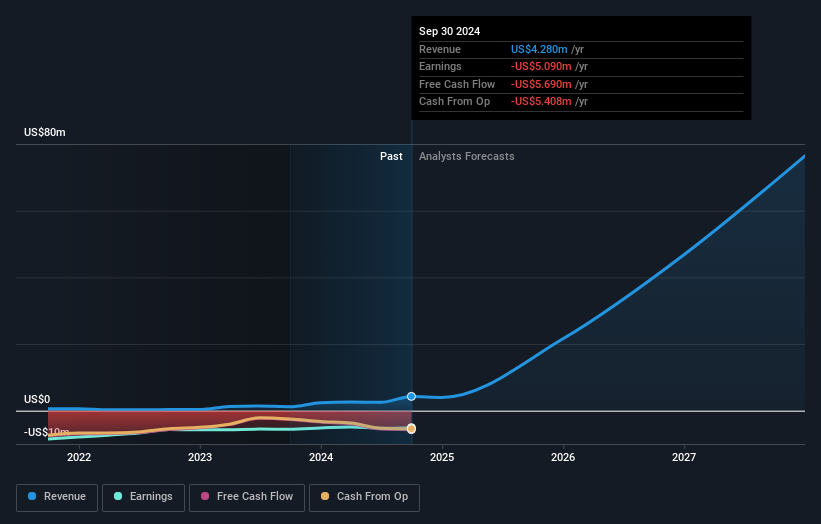Click the 2027 x-axis label

[x=684, y=457]
